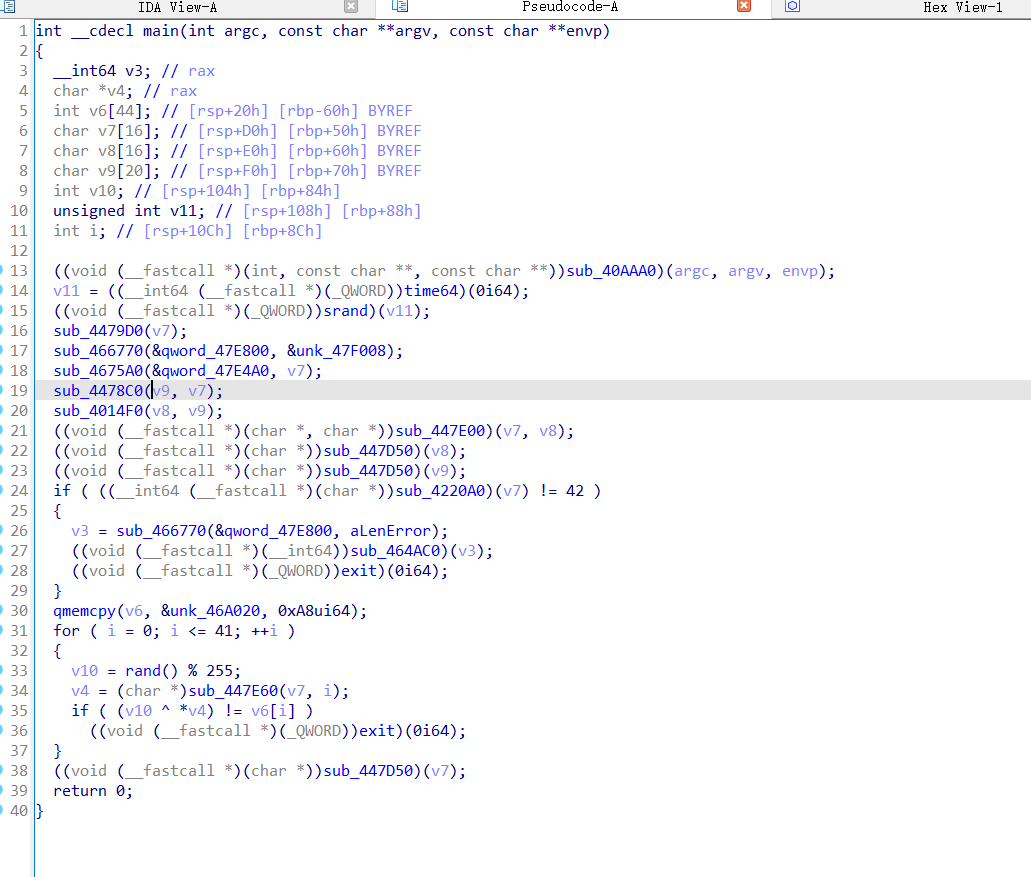This screenshot has width=1031, height=877.
Task: Click sub_4478C0 on highlighted line 19
Action: pyautogui.click(x=98, y=391)
